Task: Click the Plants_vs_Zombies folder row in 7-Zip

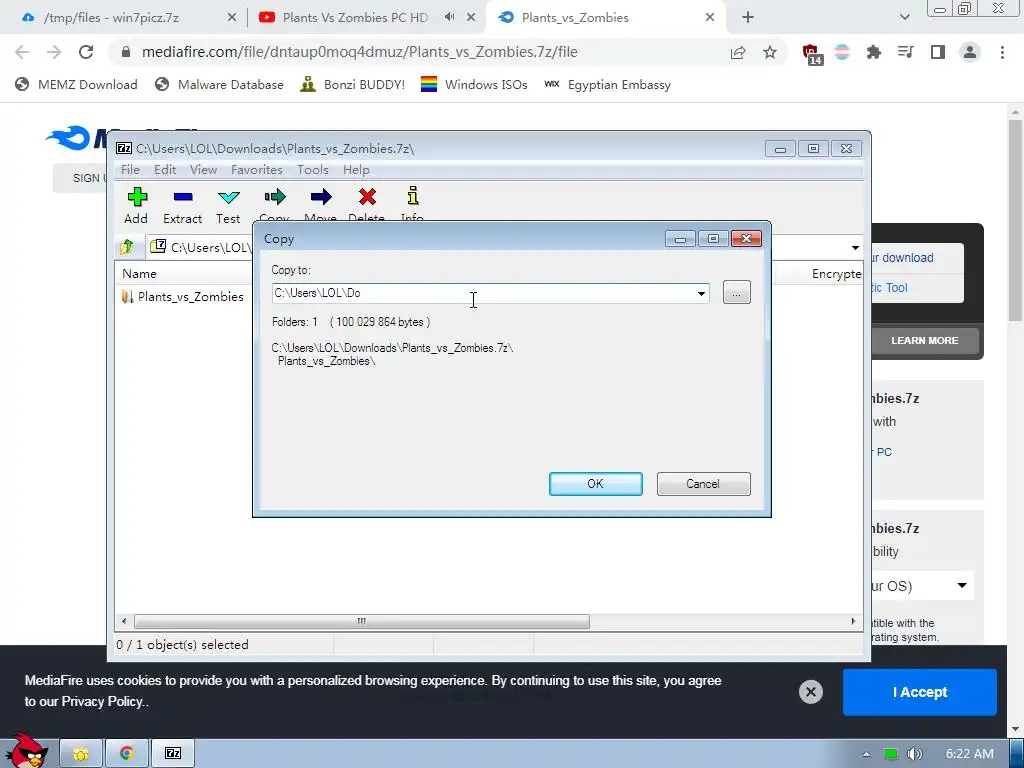Action: 184,296
